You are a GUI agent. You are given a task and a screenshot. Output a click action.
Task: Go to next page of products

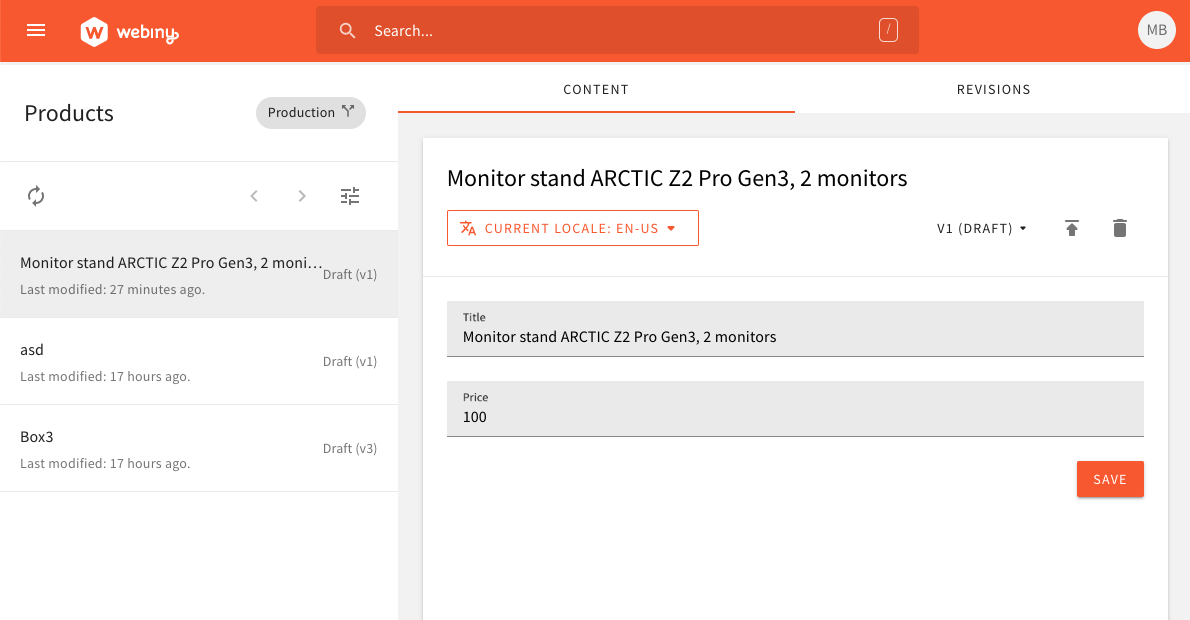[x=302, y=196]
